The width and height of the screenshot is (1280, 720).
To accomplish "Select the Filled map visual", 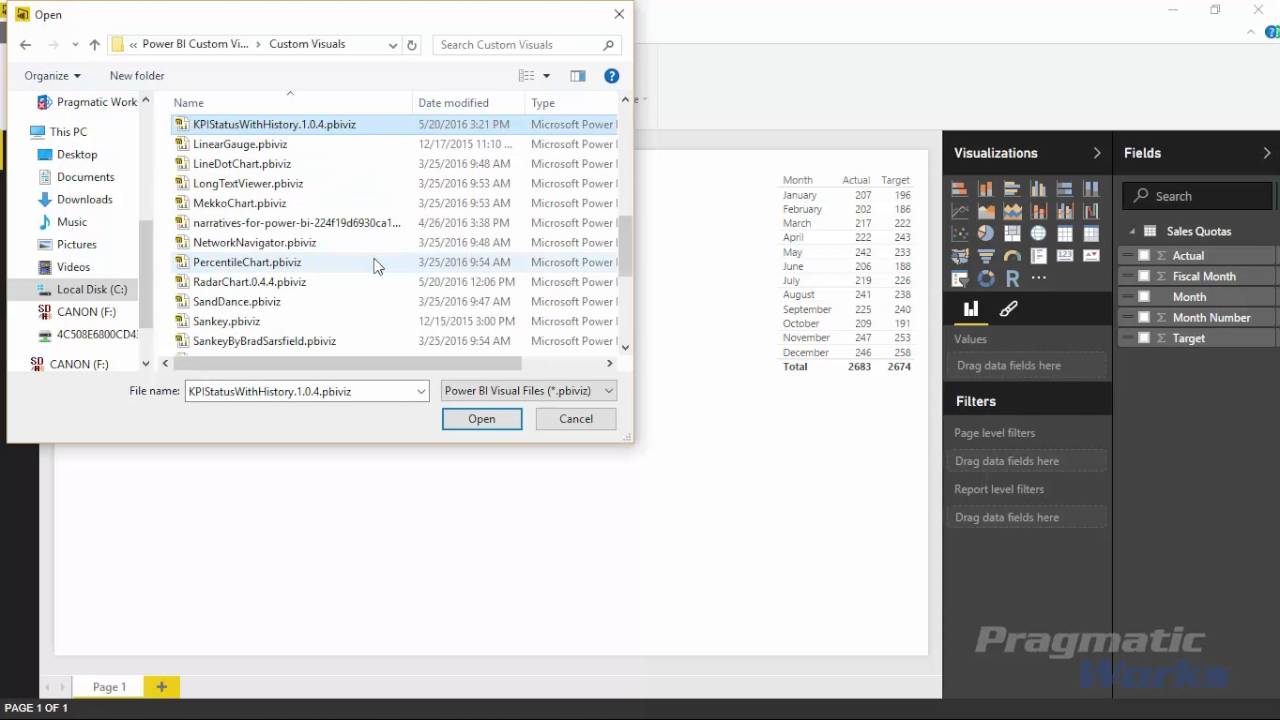I will point(960,256).
